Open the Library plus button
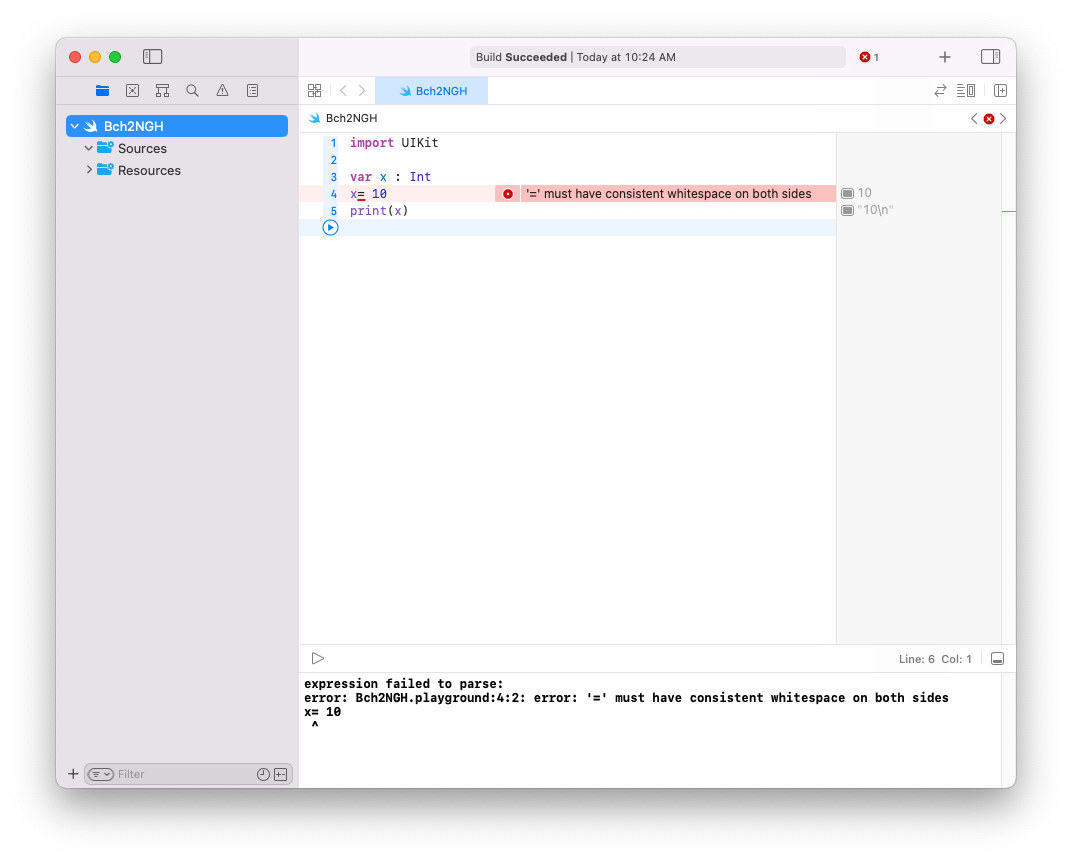 click(945, 57)
